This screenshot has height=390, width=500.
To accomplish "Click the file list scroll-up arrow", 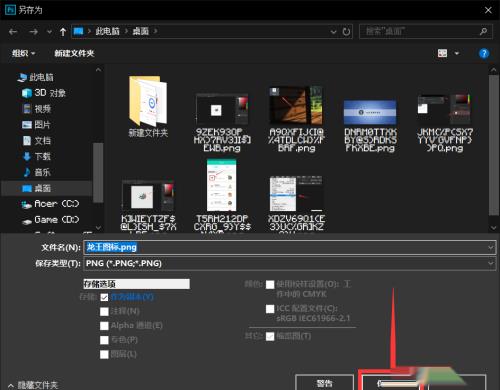I will click(x=494, y=70).
